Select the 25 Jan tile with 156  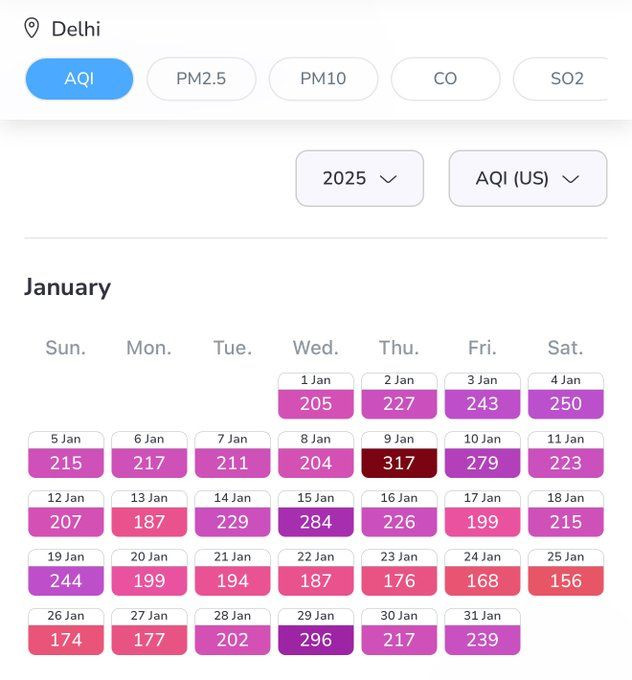(566, 572)
